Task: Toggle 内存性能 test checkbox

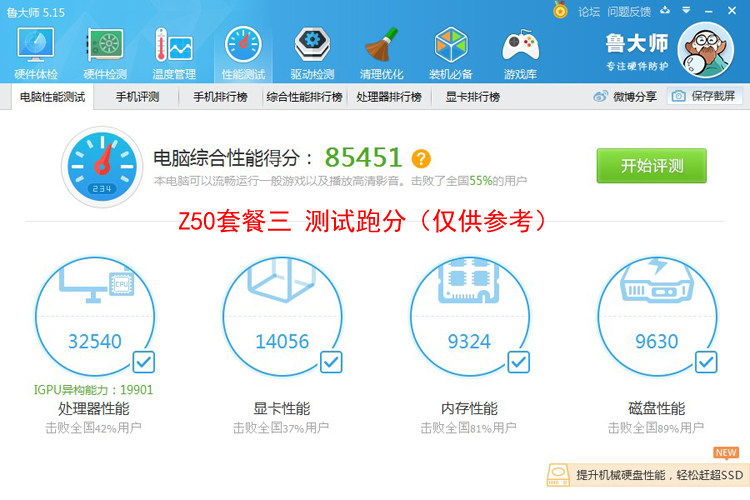Action: pyautogui.click(x=518, y=362)
